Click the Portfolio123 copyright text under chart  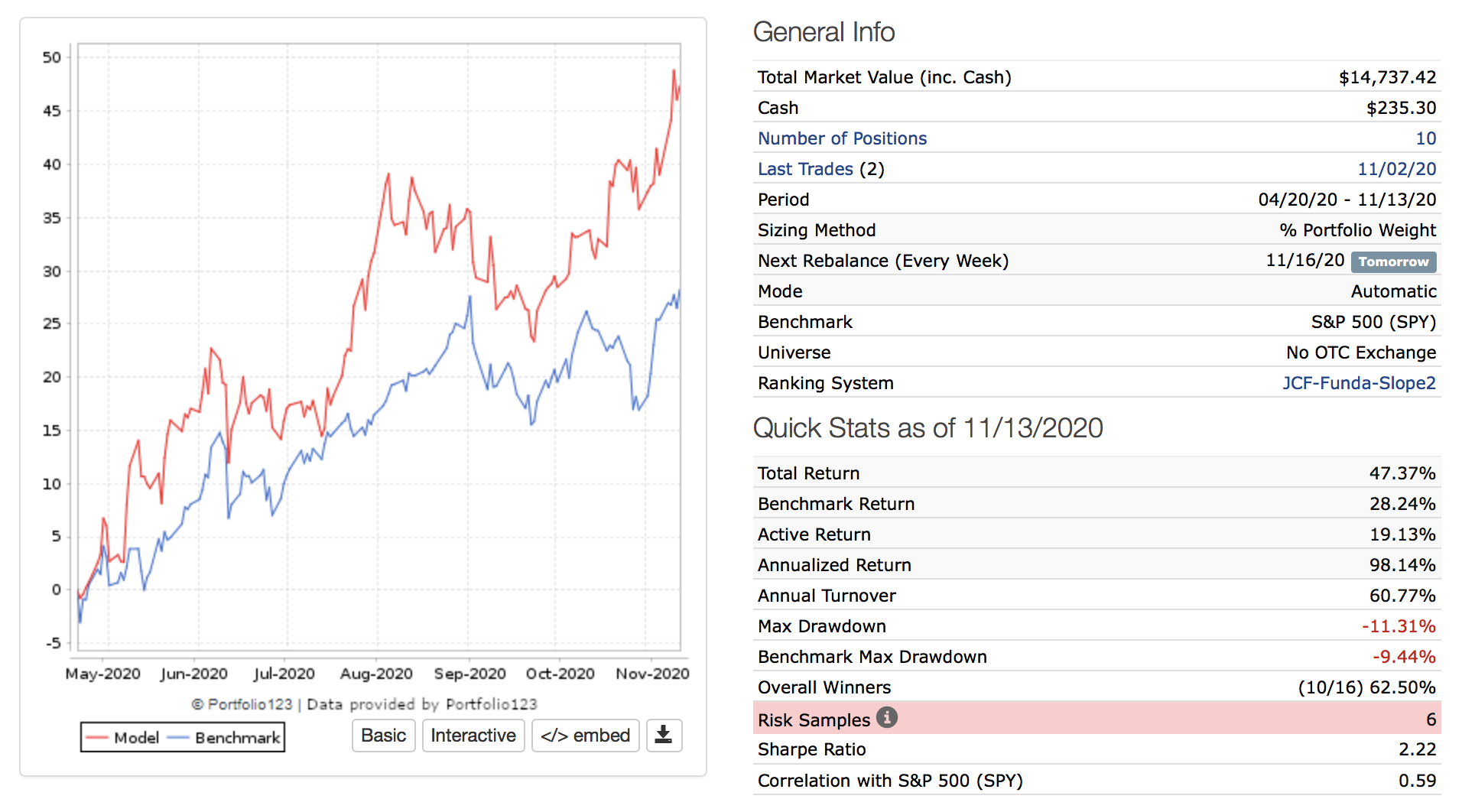pos(364,704)
